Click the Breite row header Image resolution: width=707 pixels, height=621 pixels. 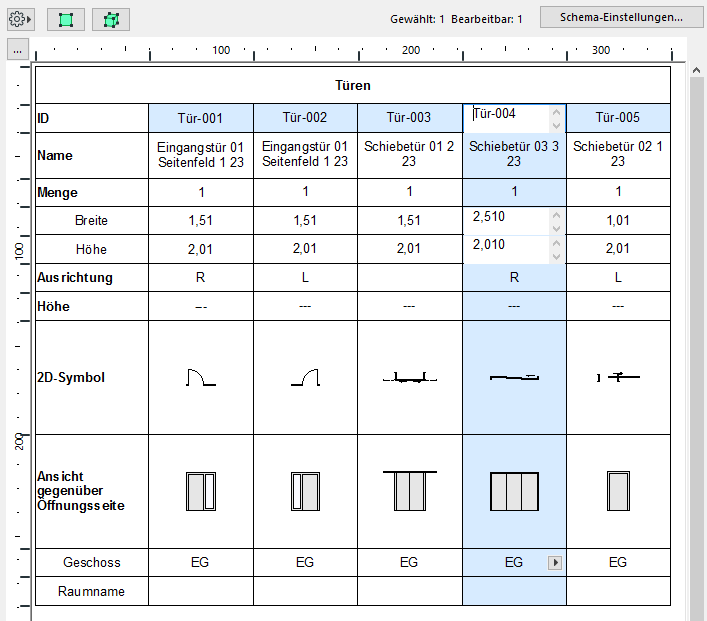(x=92, y=221)
